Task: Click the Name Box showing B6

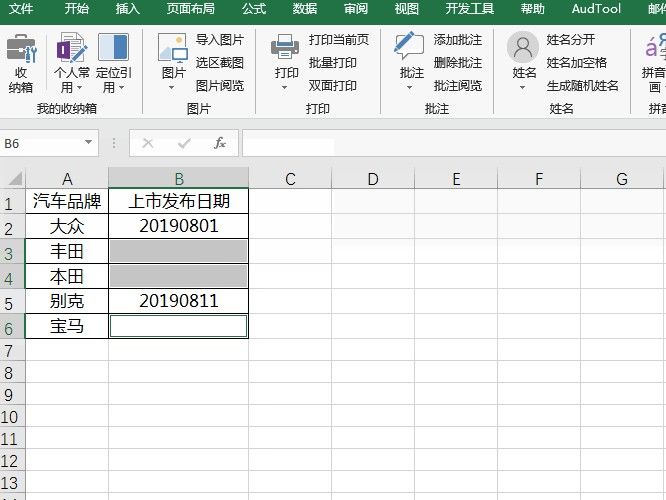Action: click(x=49, y=143)
